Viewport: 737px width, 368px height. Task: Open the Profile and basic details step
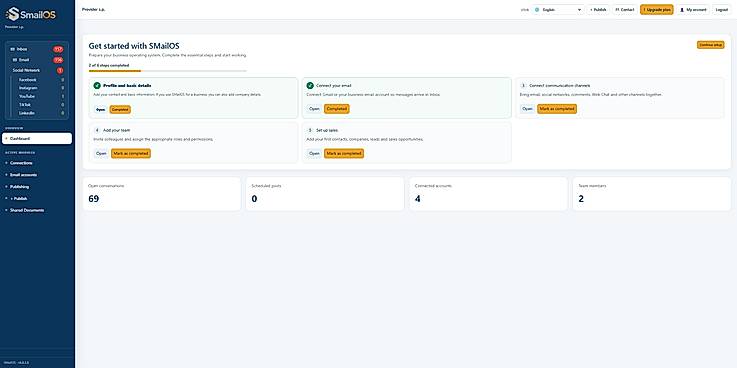click(100, 109)
